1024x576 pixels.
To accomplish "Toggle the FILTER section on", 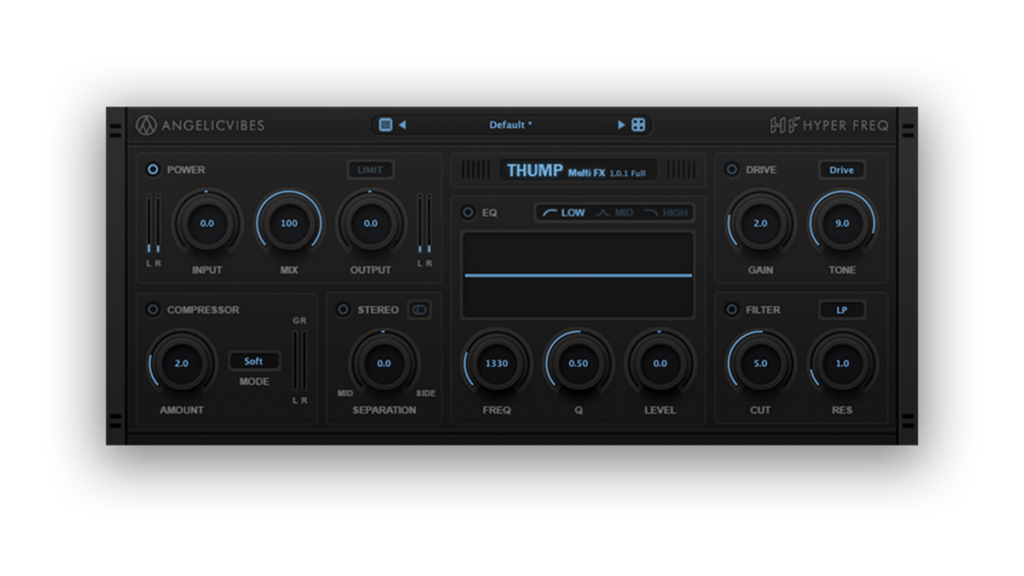I will (x=732, y=310).
